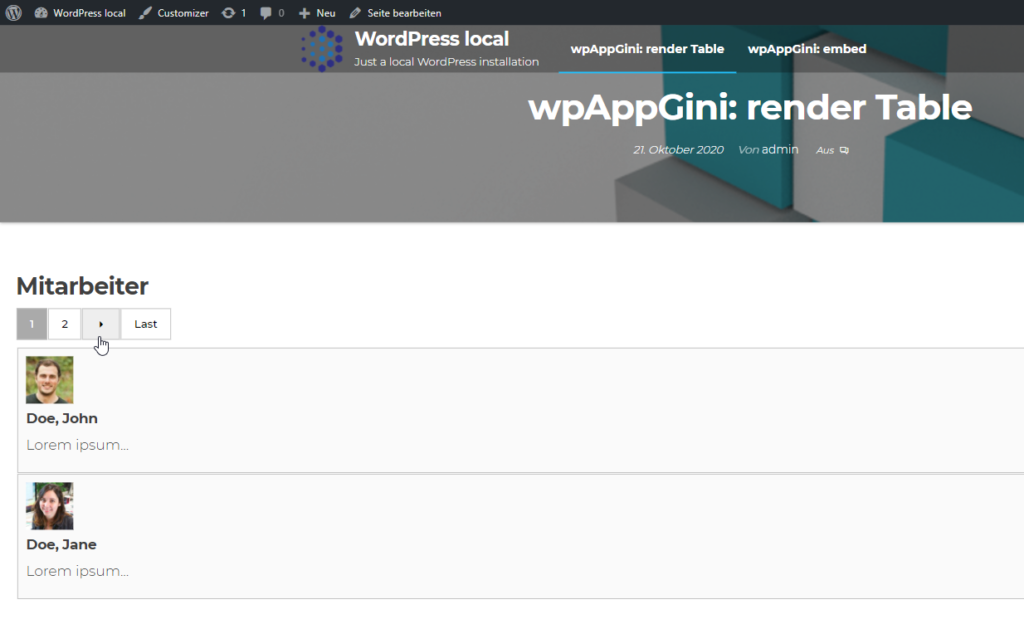
Task: Jump to the Last page
Action: (146, 324)
